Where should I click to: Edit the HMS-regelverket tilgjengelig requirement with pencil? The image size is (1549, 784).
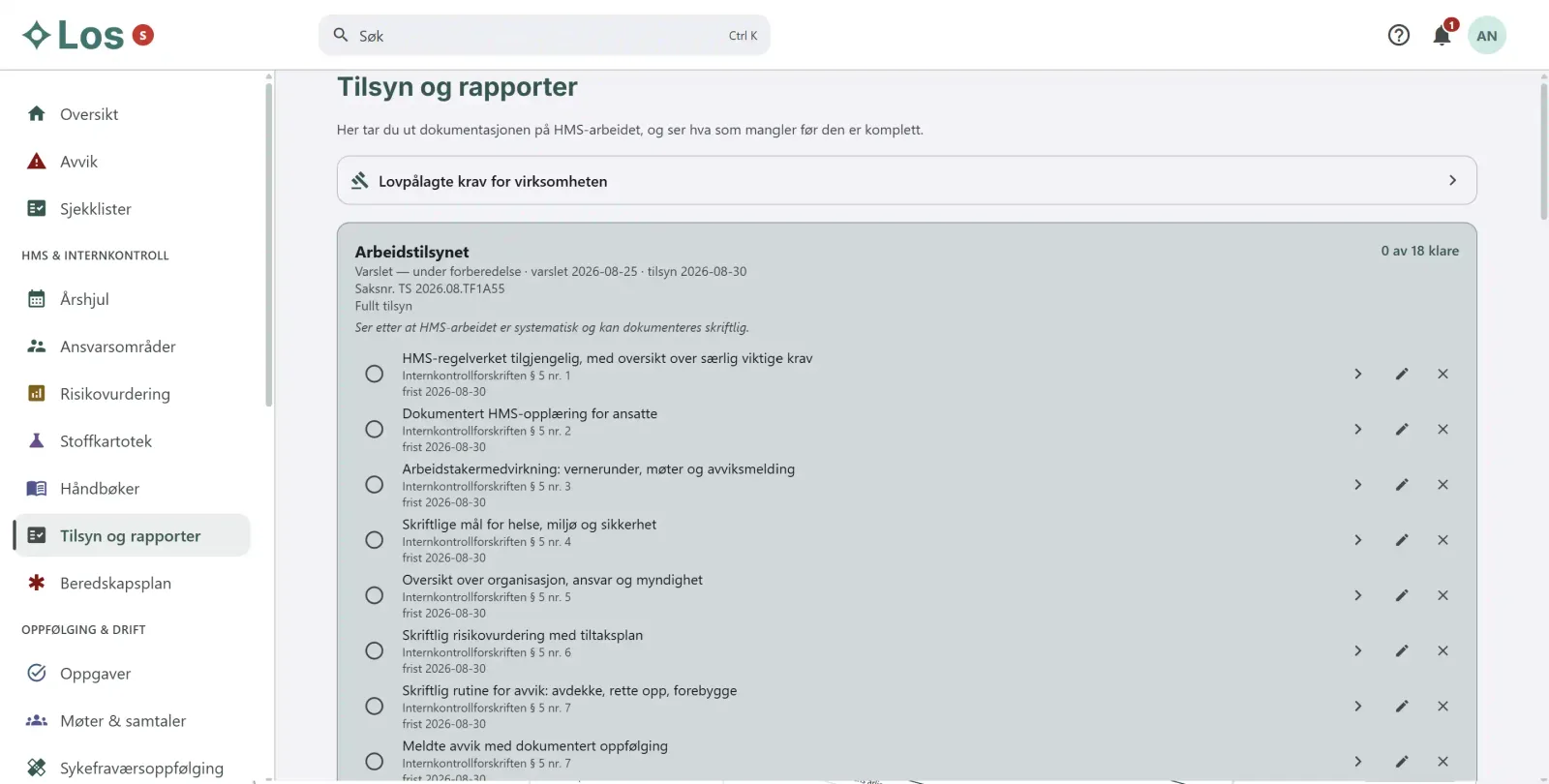click(1402, 374)
